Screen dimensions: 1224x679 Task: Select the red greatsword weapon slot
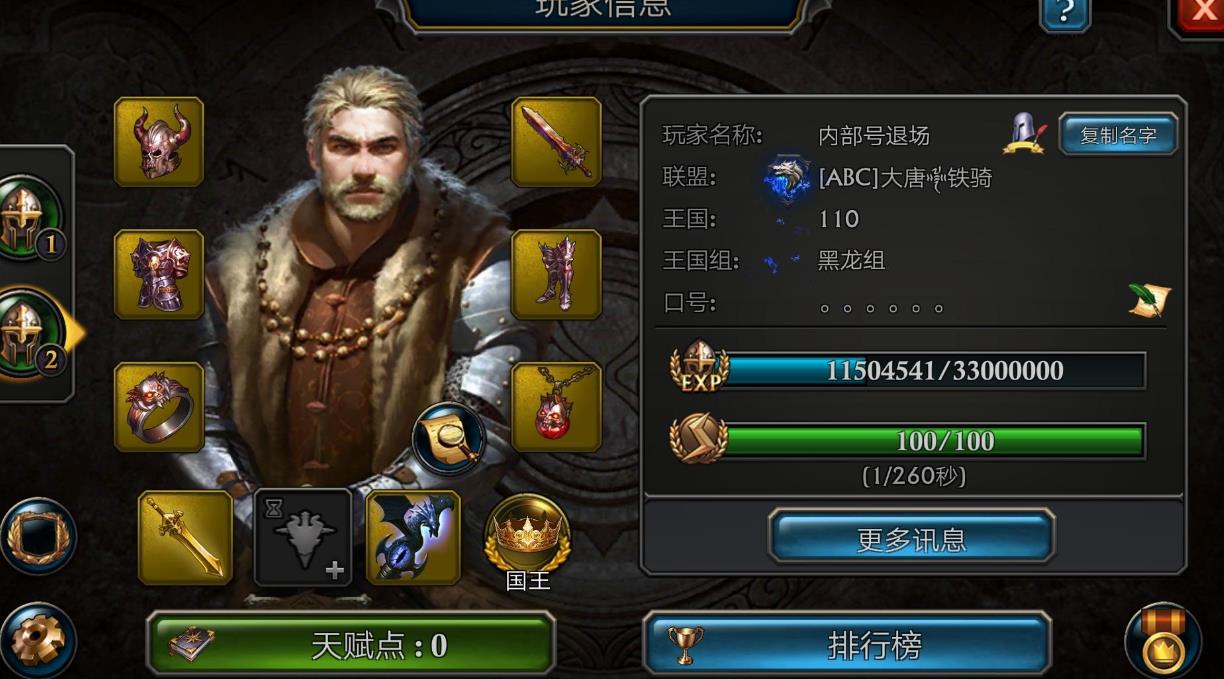556,142
